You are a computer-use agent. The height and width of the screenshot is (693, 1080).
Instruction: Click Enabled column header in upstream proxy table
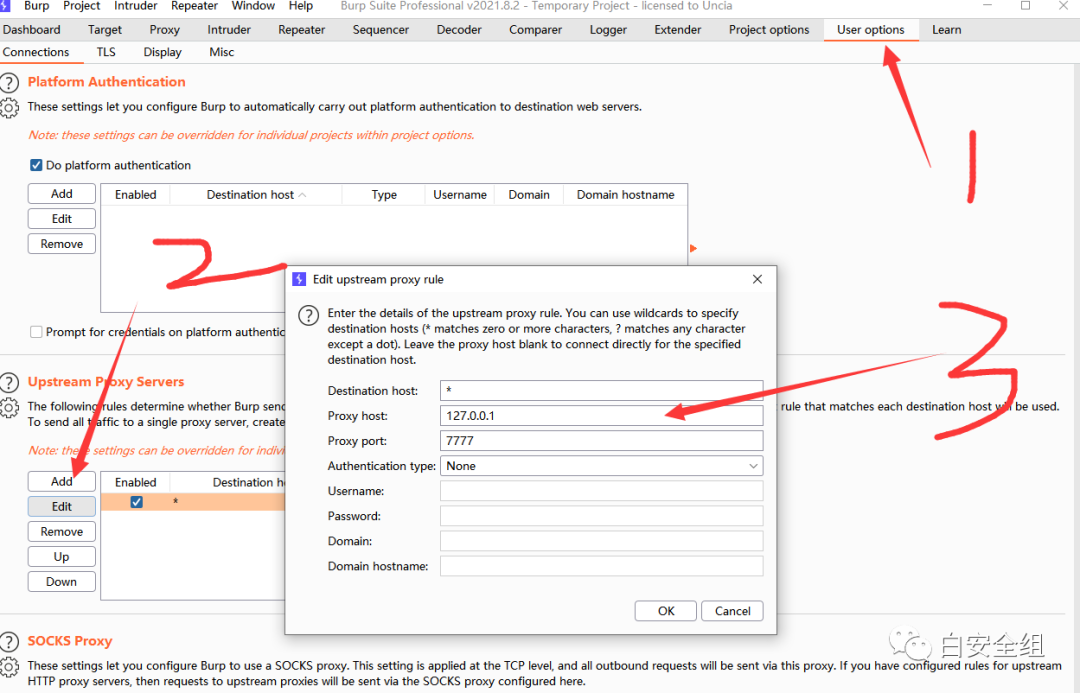coord(136,483)
